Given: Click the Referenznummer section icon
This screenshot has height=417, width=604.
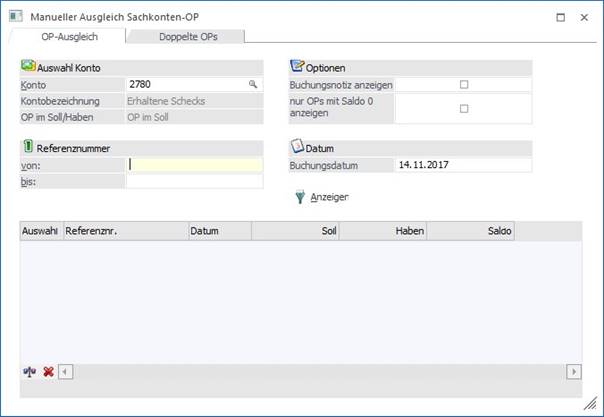Looking at the screenshot, I should point(27,146).
